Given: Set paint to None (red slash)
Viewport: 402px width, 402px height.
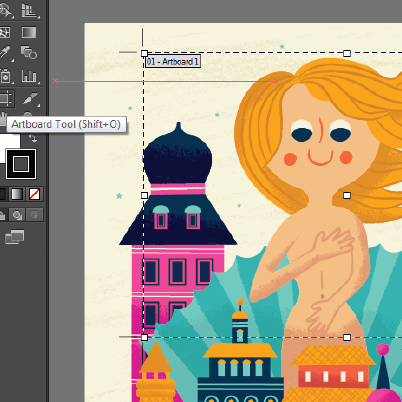Looking at the screenshot, I should pyautogui.click(x=34, y=194).
